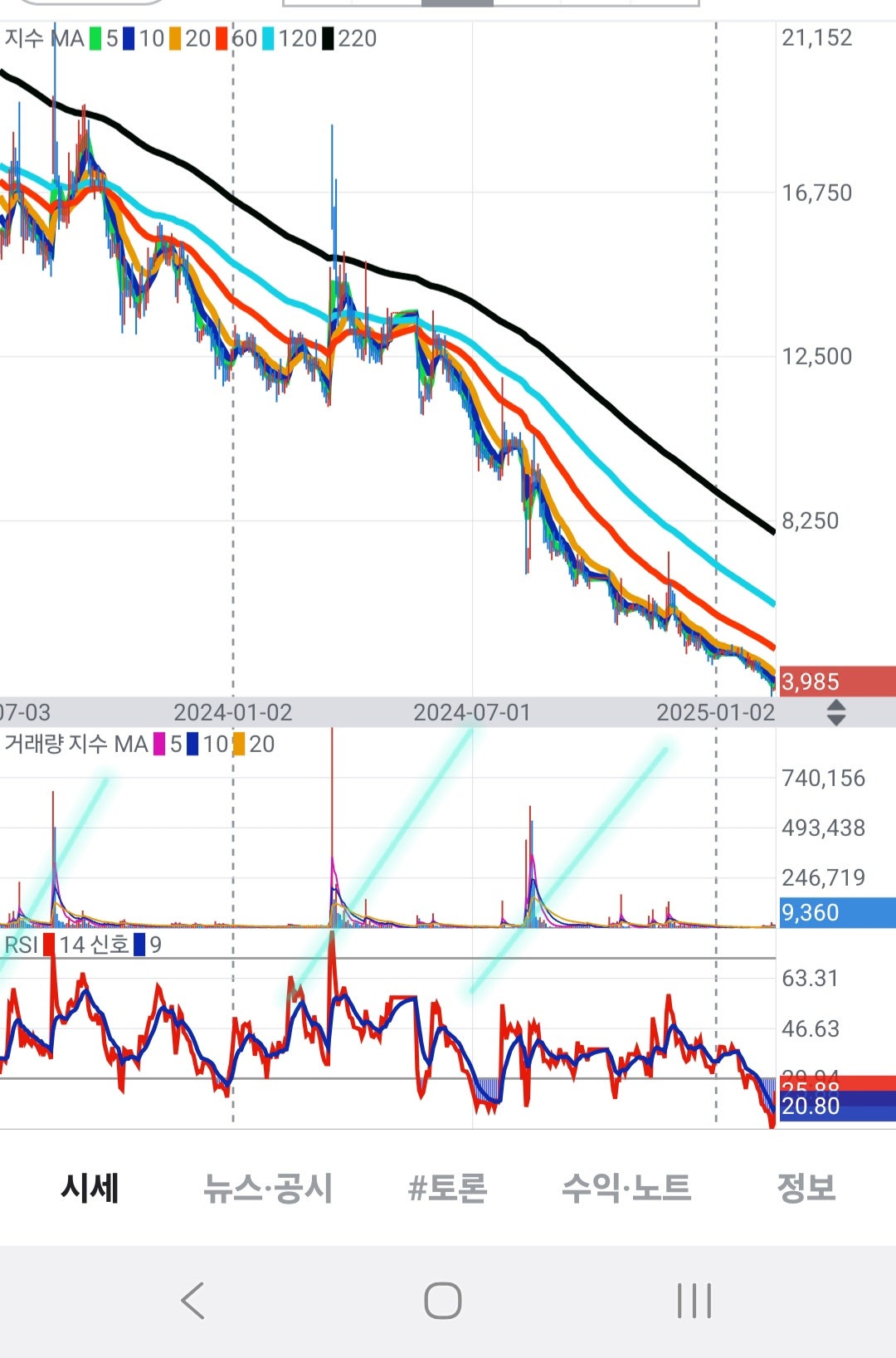Select the 정보 tab
The image size is (896, 1358).
pos(806,1188)
